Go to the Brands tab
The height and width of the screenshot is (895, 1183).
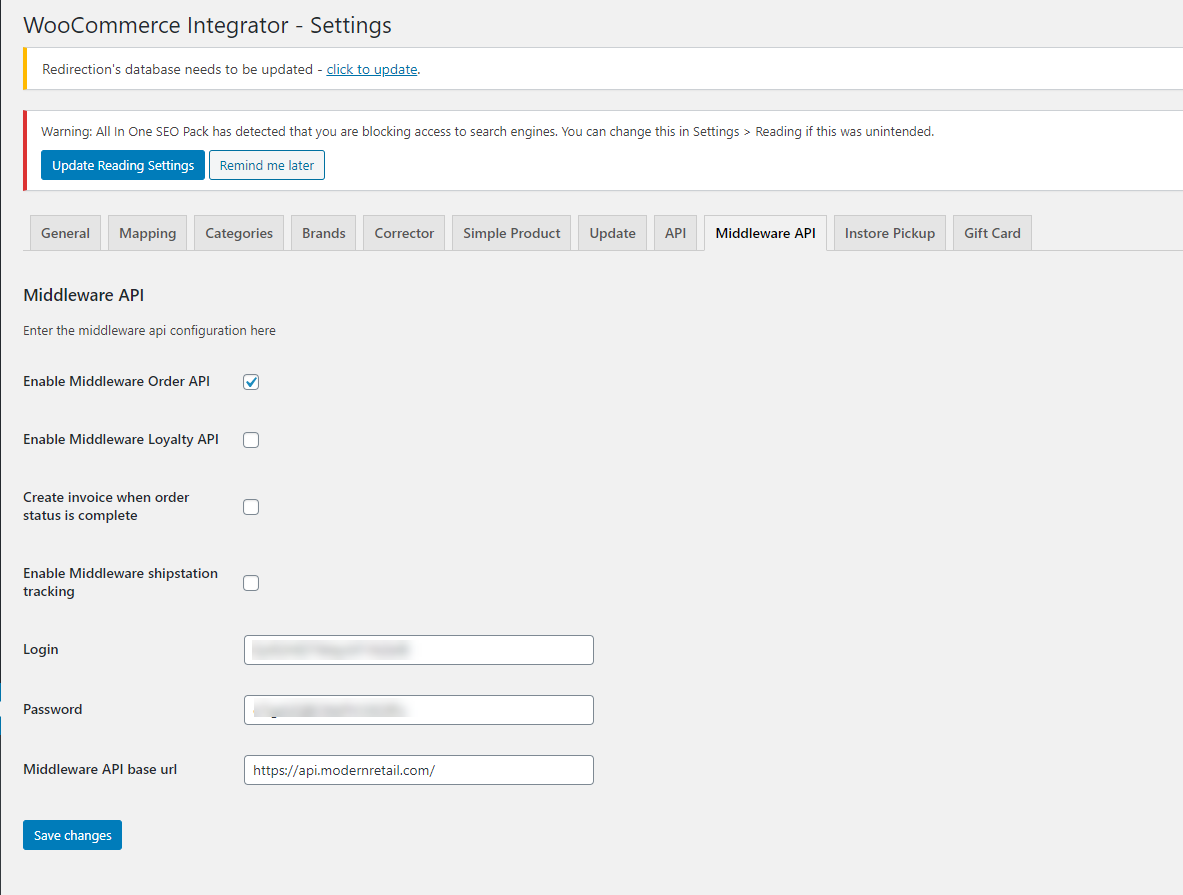pyautogui.click(x=323, y=233)
